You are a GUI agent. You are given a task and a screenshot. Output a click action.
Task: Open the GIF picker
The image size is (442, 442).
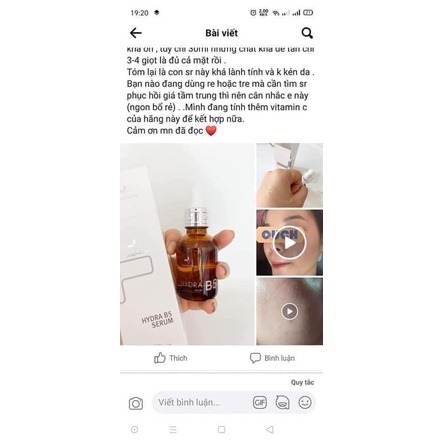[260, 403]
